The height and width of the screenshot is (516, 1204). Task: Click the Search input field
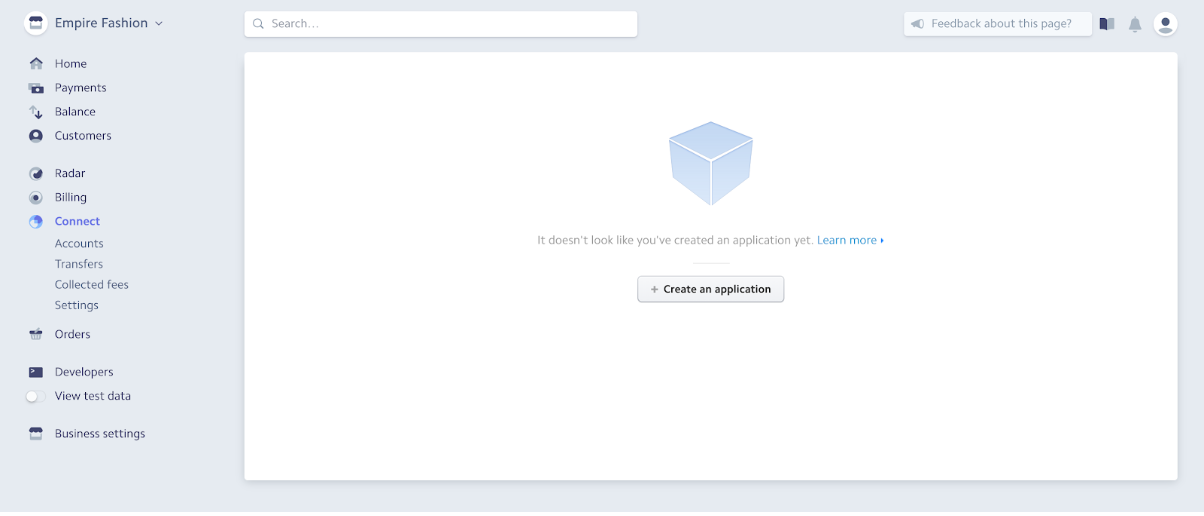tap(441, 24)
